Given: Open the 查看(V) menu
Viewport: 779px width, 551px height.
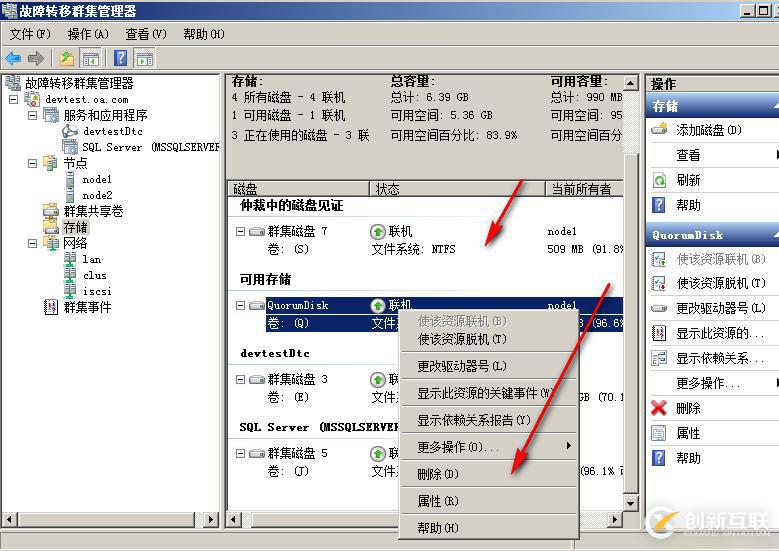Looking at the screenshot, I should pyautogui.click(x=146, y=34).
